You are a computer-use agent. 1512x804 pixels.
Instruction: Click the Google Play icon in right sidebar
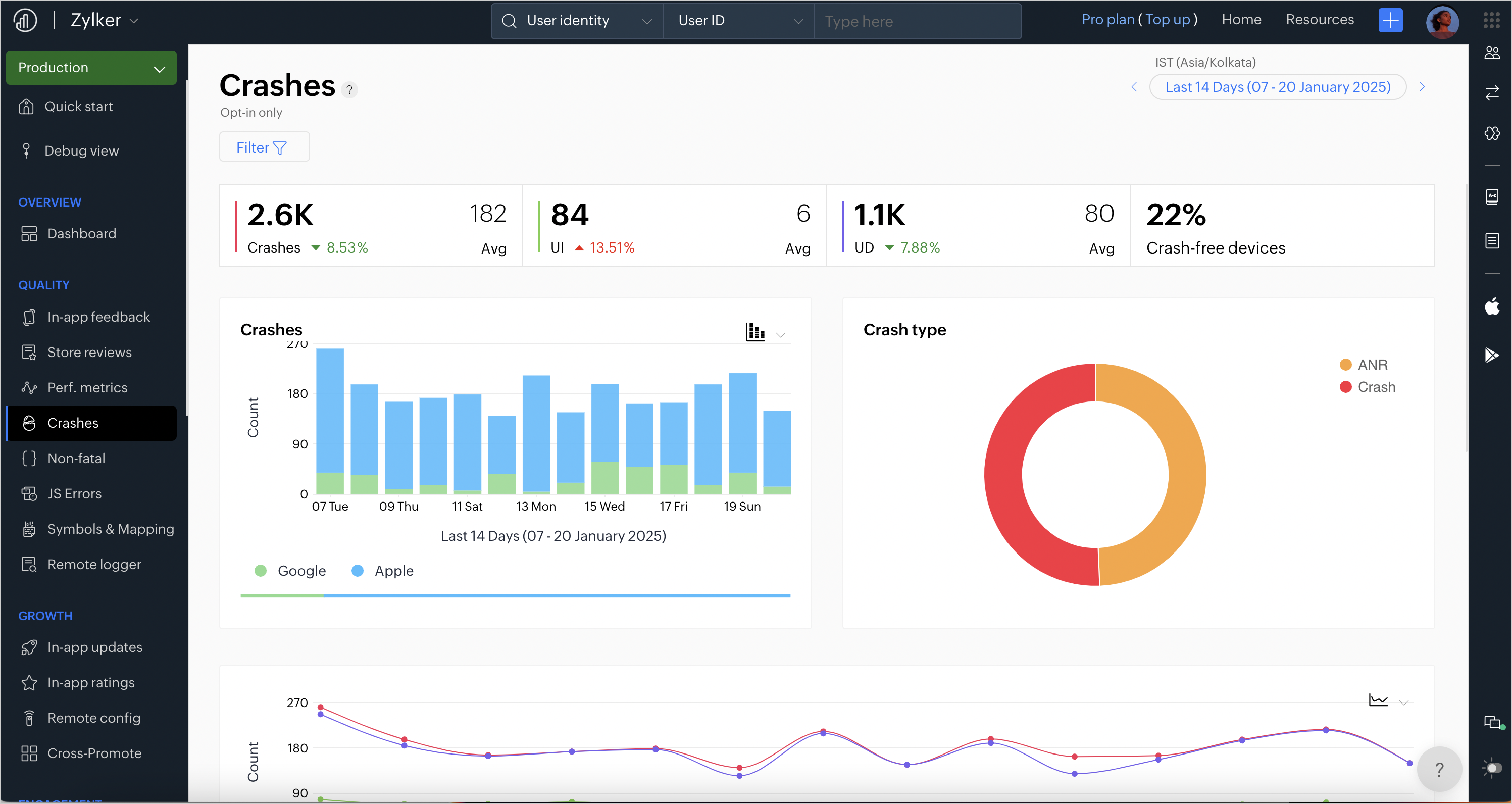(x=1491, y=355)
